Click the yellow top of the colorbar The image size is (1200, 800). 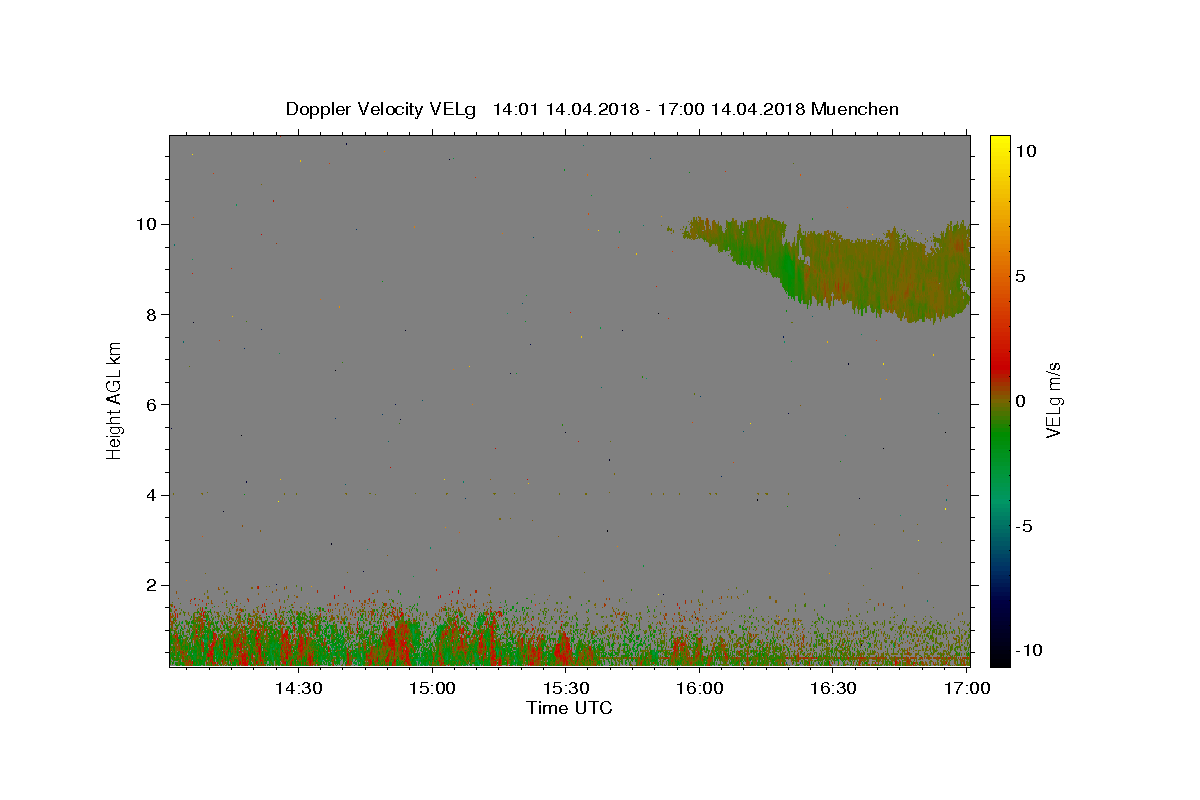coord(1000,145)
